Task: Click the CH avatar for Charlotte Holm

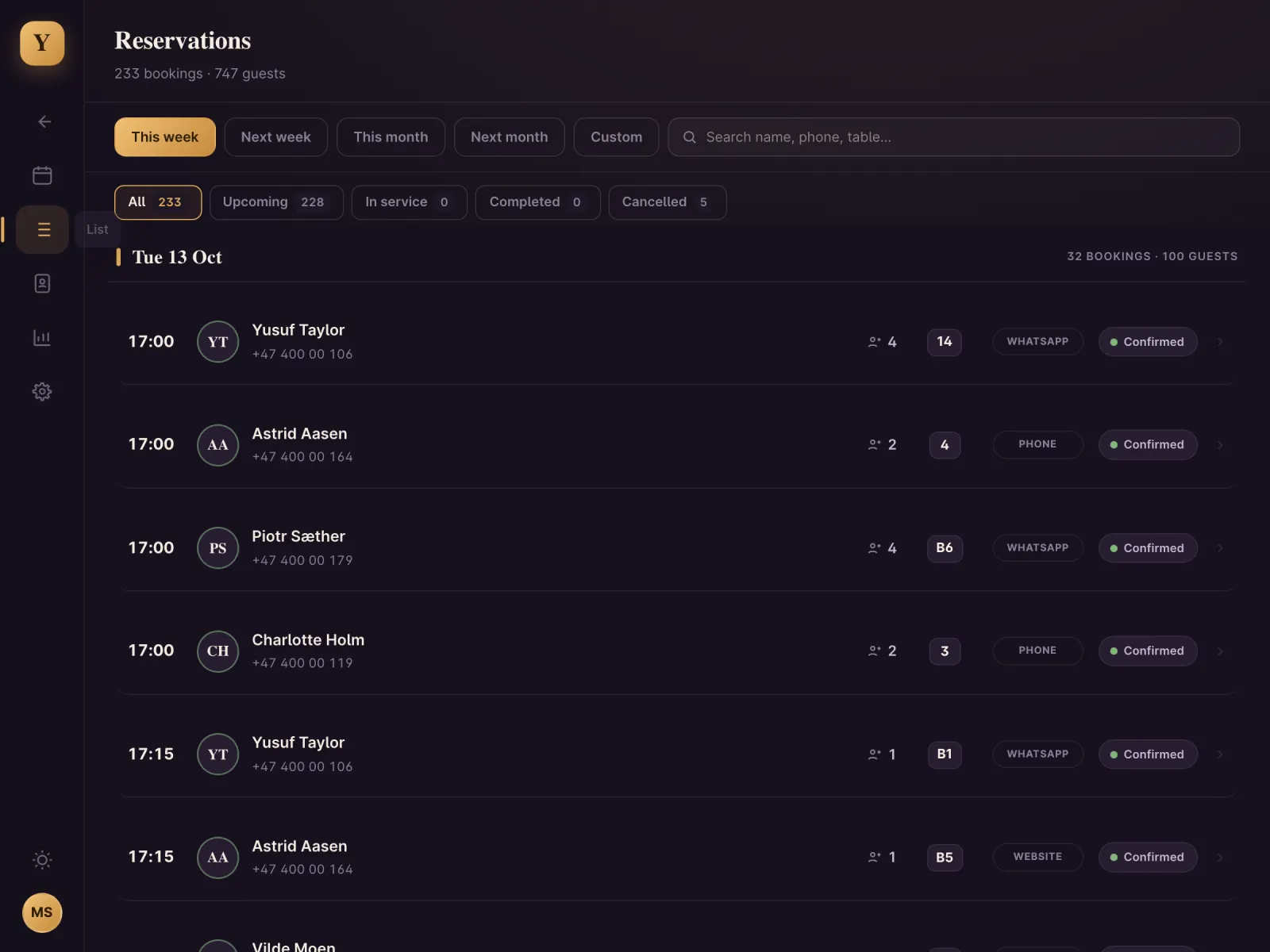Action: pos(217,651)
